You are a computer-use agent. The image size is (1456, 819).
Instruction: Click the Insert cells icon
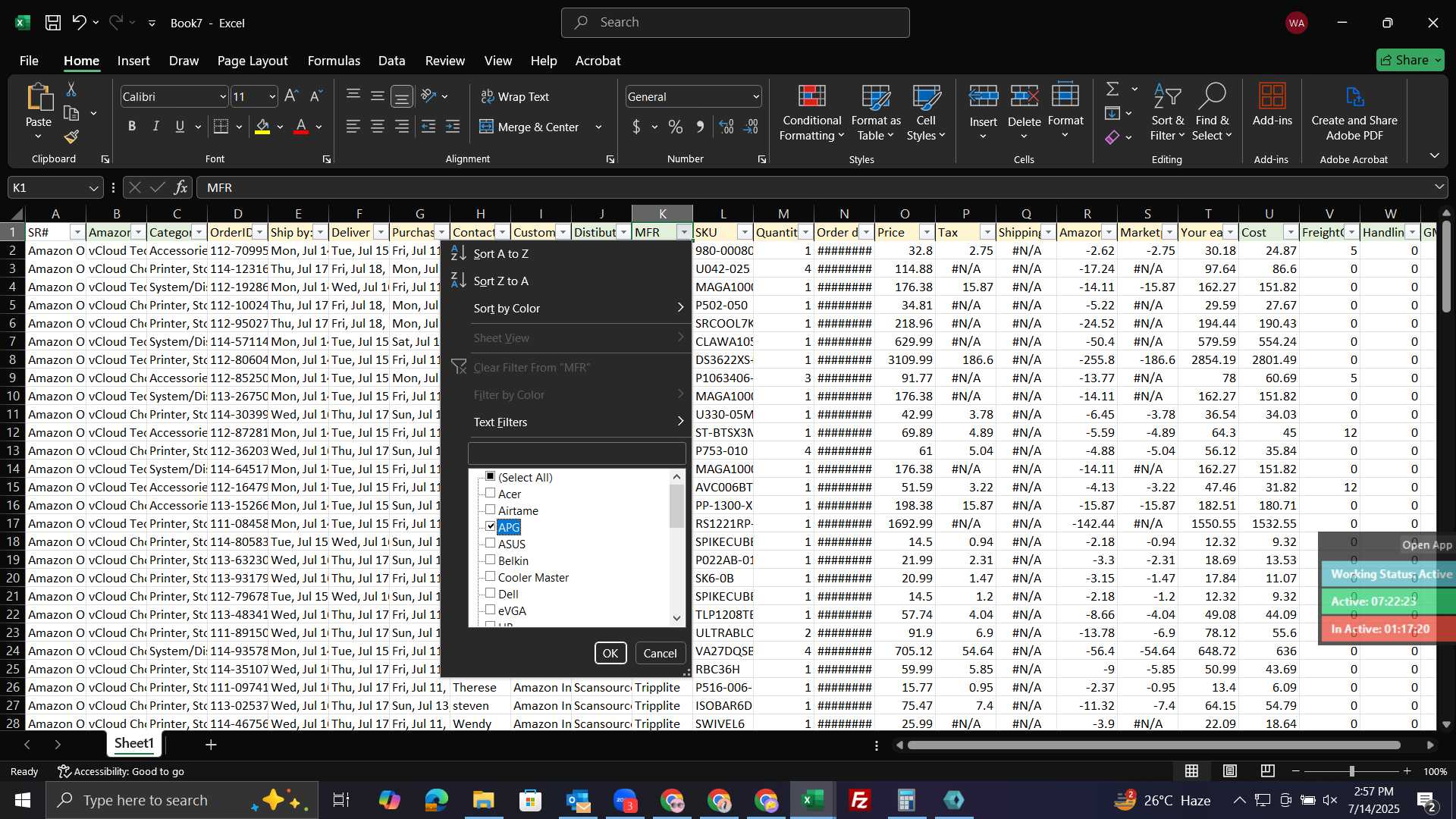984,97
